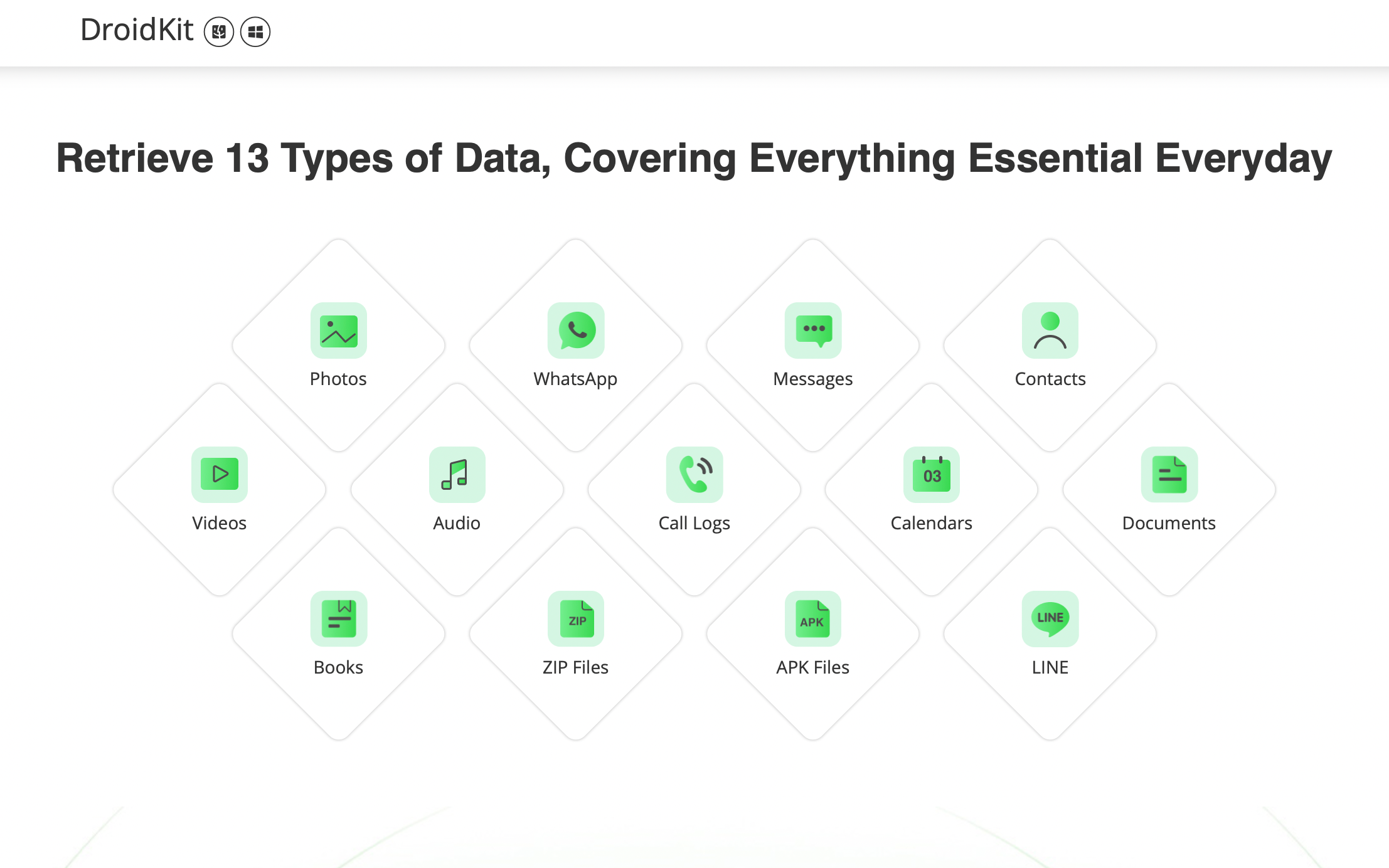Select the Audio music note icon
The width and height of the screenshot is (1389, 868).
coord(457,474)
